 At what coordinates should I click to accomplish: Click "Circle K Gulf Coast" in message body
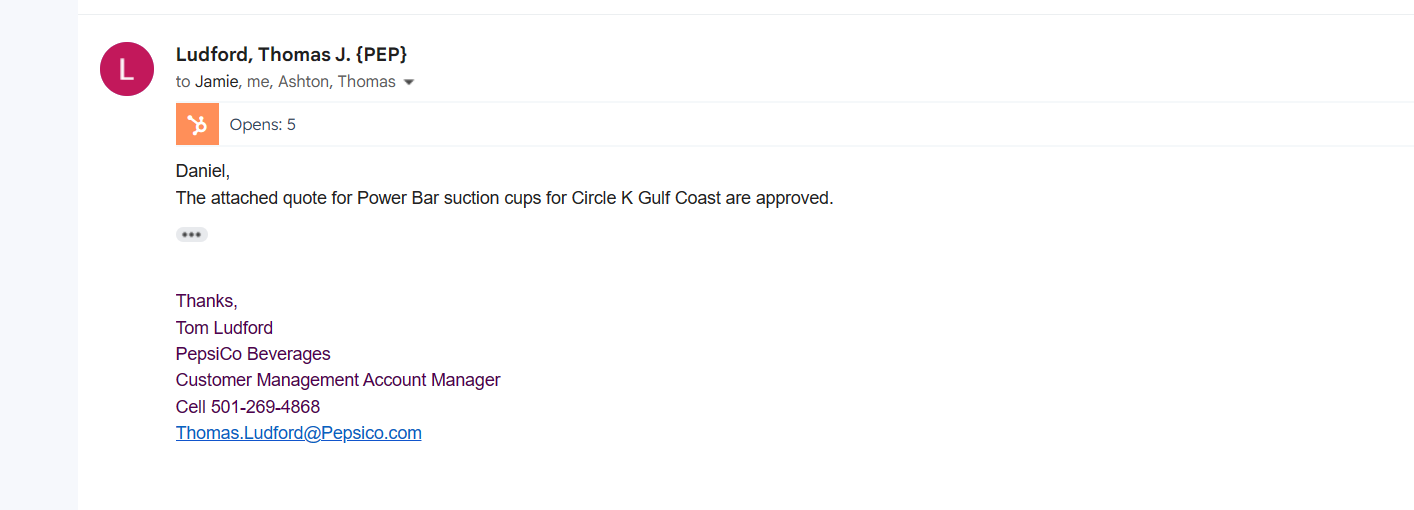click(x=646, y=198)
